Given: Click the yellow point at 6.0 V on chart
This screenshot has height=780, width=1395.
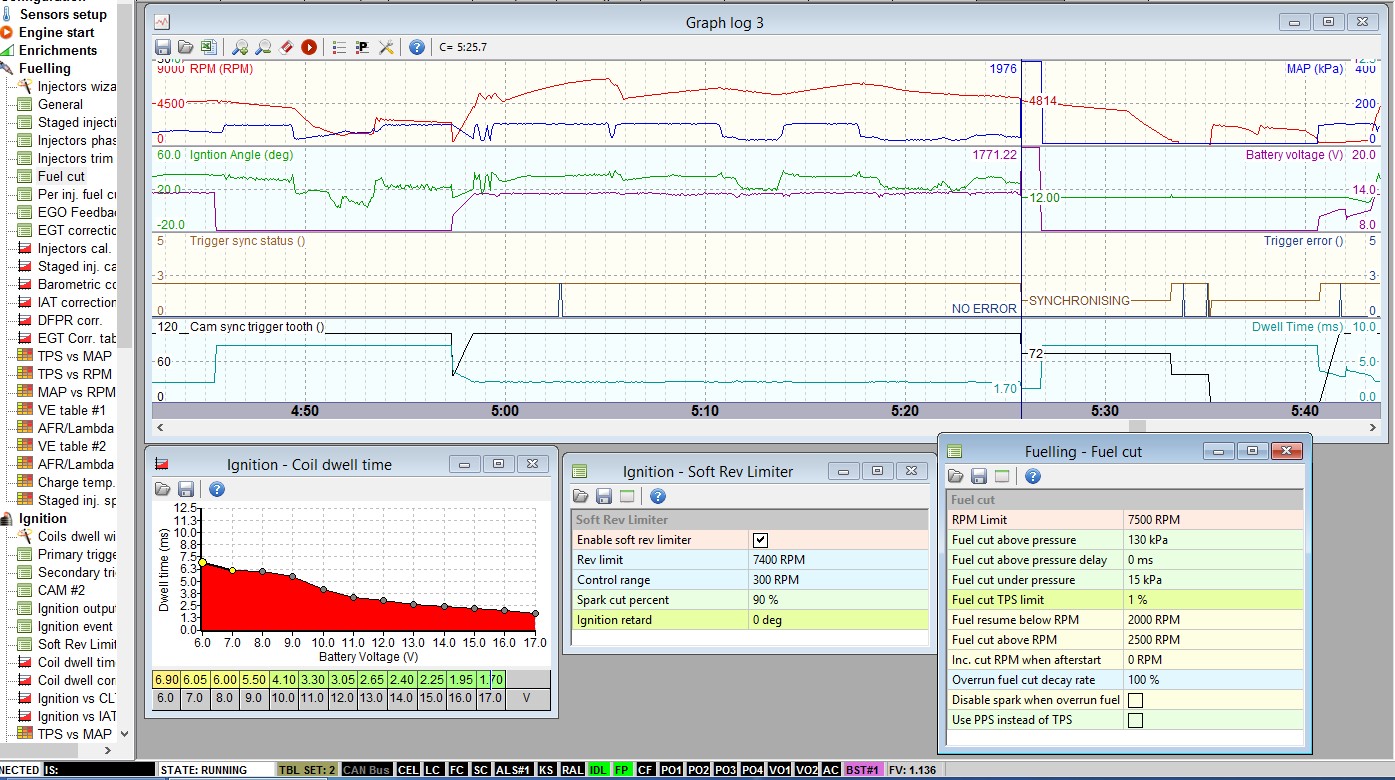Looking at the screenshot, I should (203, 563).
